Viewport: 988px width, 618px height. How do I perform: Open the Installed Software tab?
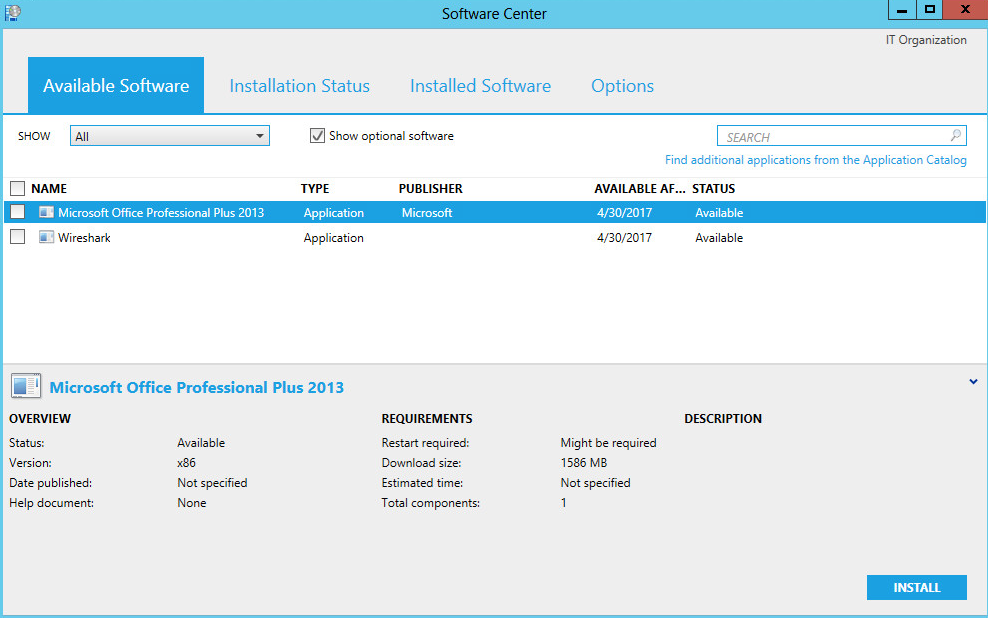point(480,86)
